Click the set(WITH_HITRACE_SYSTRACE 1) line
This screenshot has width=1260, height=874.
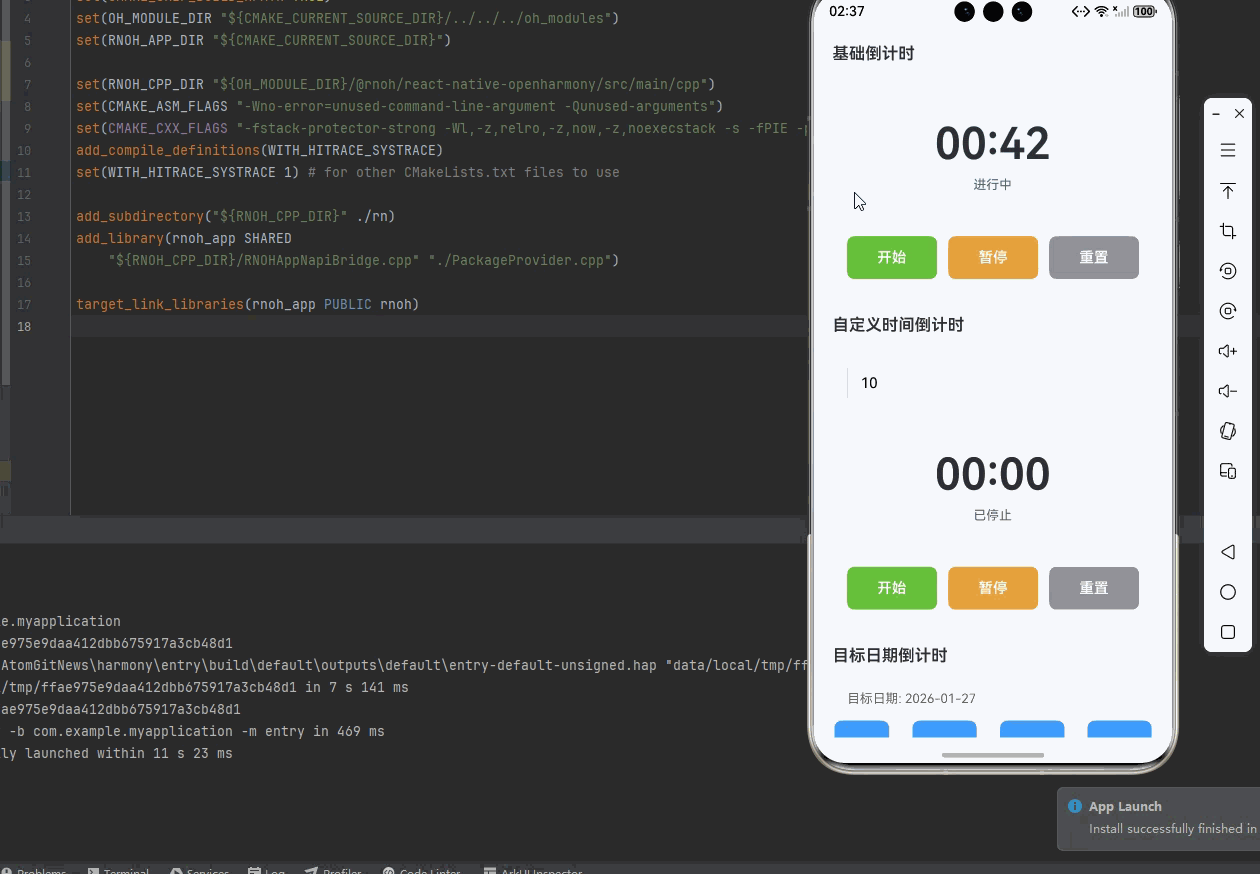click(x=348, y=172)
